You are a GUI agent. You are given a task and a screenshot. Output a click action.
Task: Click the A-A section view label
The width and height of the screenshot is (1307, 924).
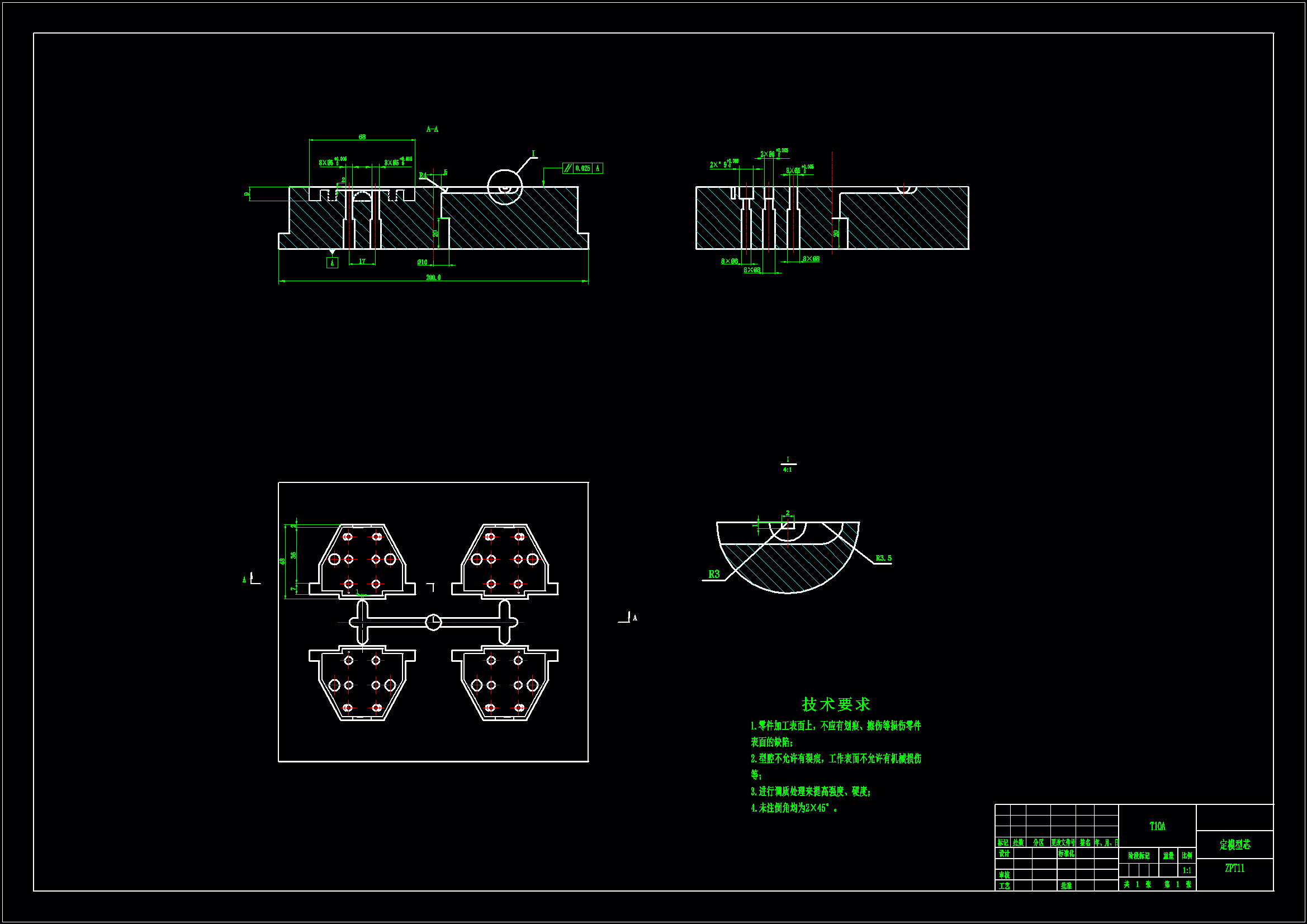click(x=432, y=130)
